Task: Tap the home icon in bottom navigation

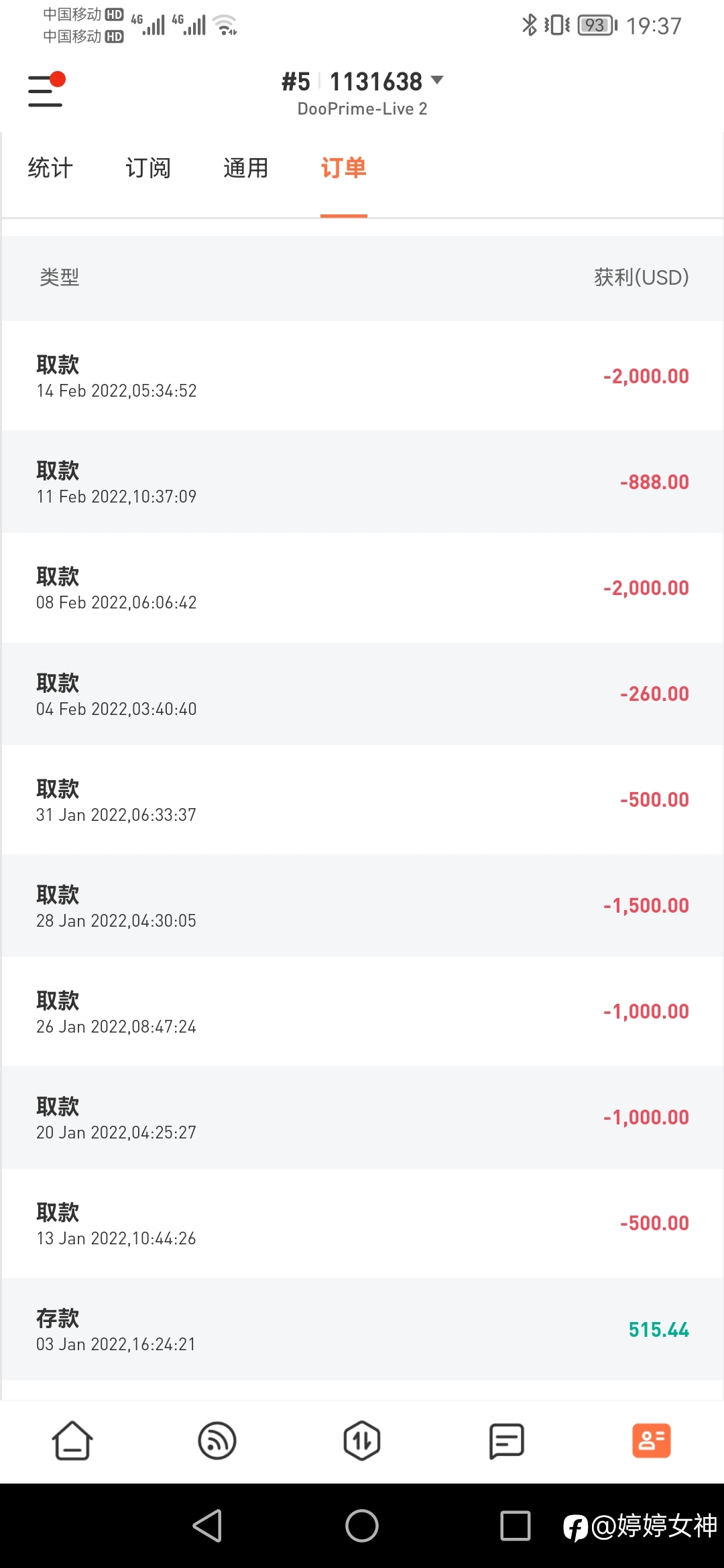Action: [x=72, y=1441]
